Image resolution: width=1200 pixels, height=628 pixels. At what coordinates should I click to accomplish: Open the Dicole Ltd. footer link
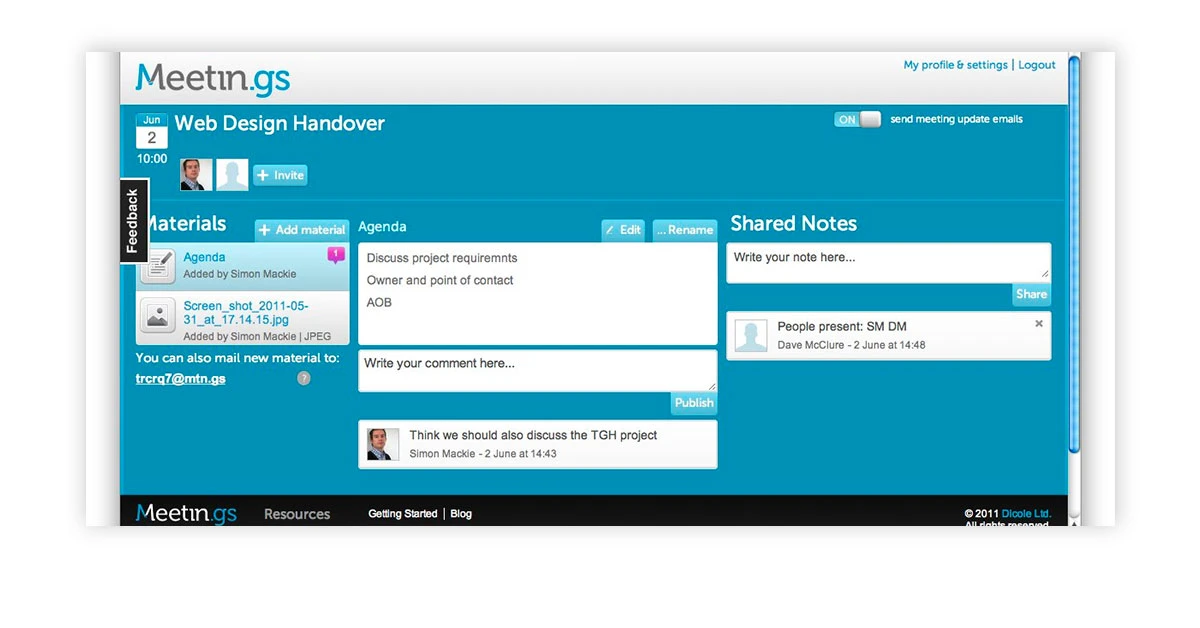pyautogui.click(x=1026, y=514)
